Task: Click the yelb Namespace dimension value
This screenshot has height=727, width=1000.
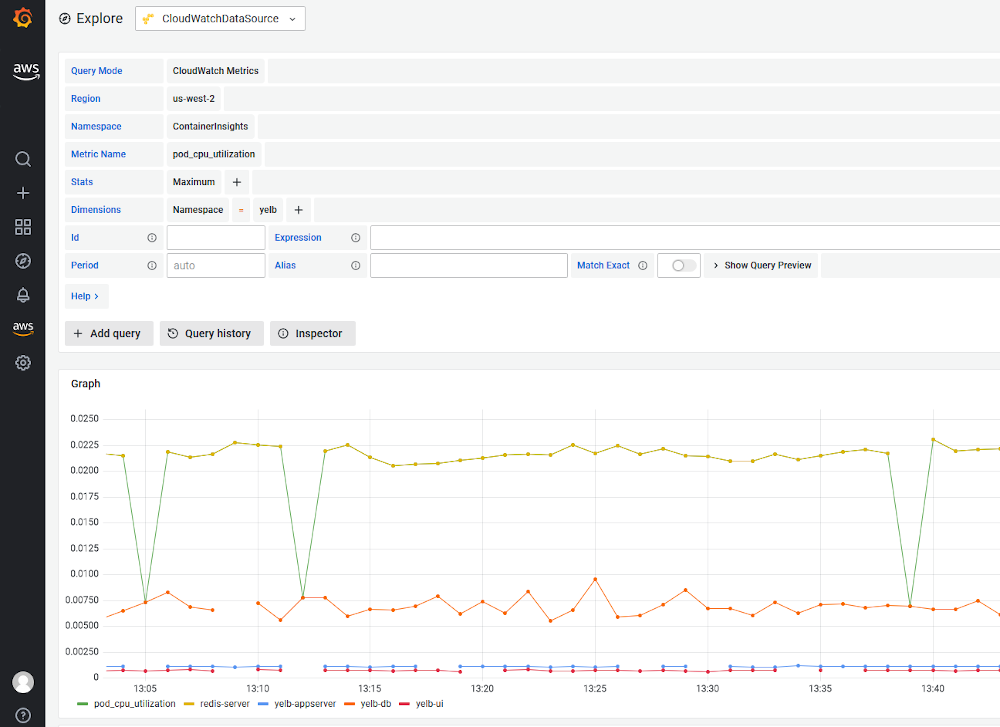Action: click(x=267, y=210)
